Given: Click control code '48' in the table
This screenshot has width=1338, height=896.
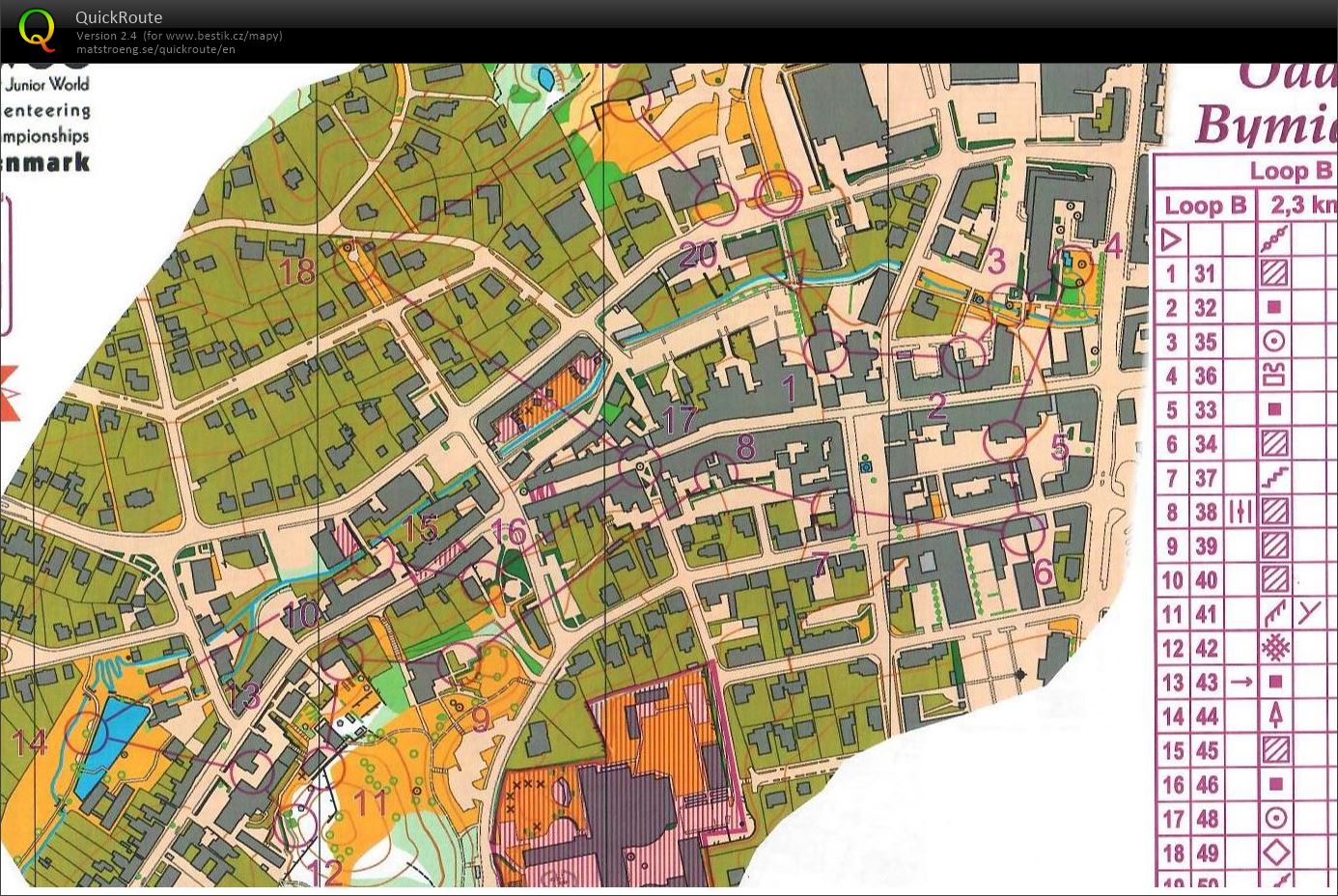Looking at the screenshot, I should pyautogui.click(x=1207, y=819).
